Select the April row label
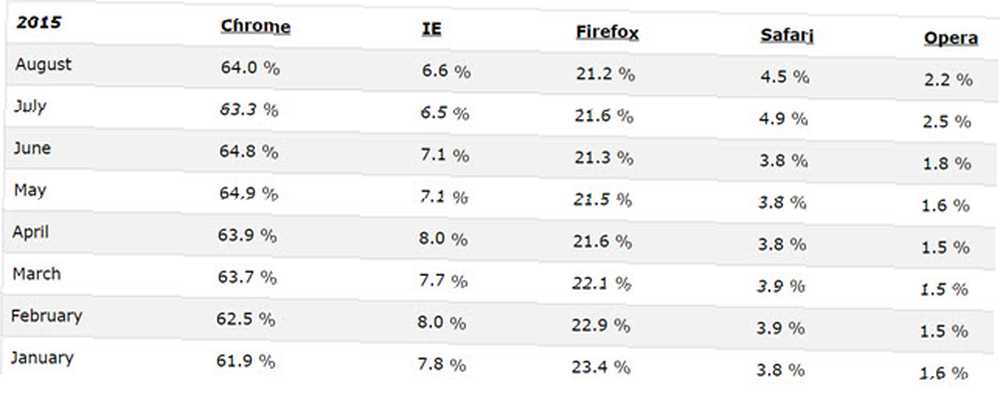The width and height of the screenshot is (1000, 395). 31,232
